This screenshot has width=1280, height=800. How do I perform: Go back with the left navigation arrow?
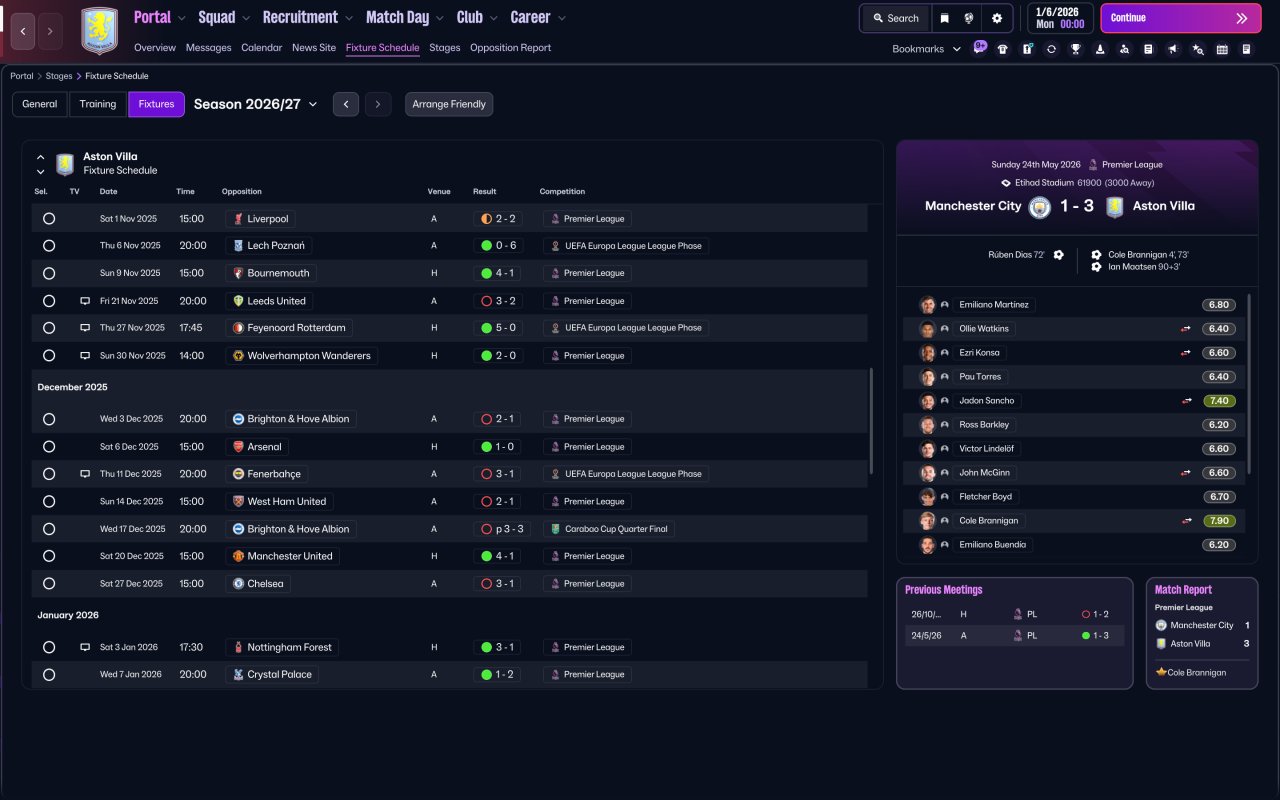(x=23, y=31)
